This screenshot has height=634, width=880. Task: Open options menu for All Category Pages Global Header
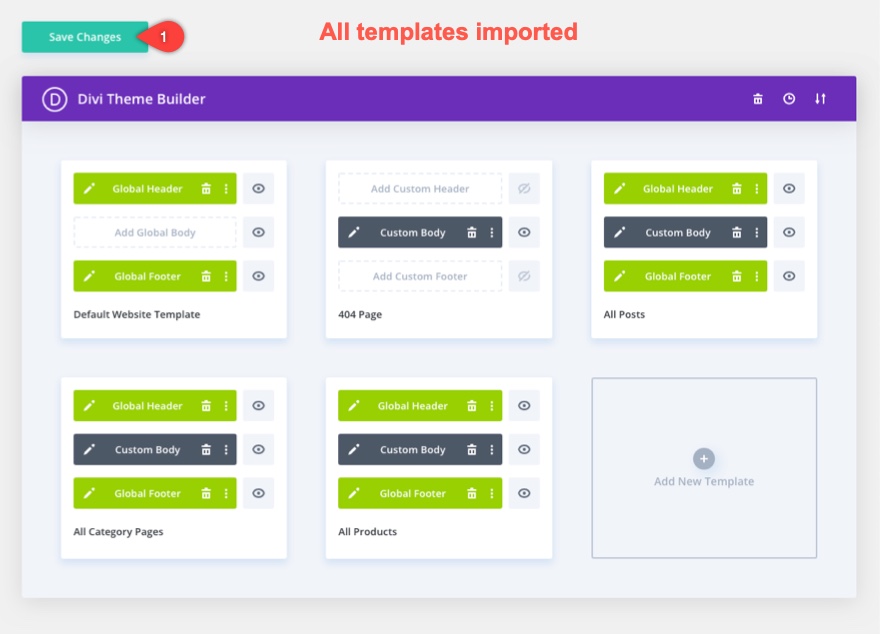pyautogui.click(x=226, y=406)
